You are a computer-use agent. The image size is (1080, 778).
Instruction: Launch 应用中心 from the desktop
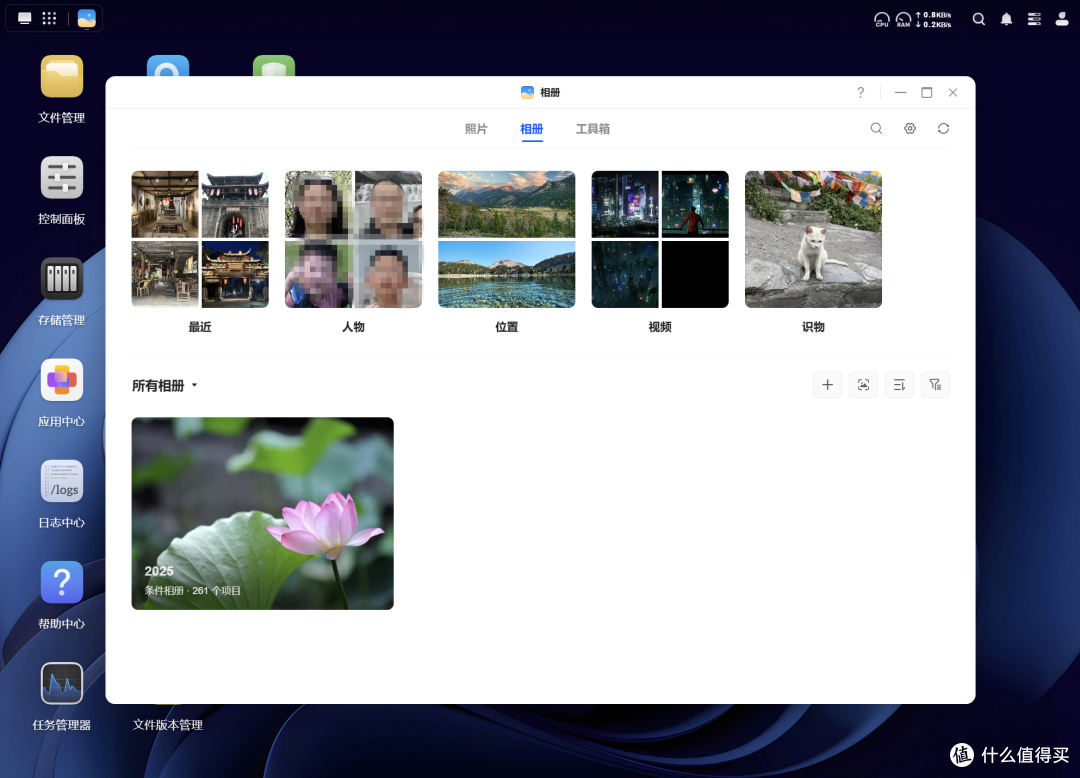pos(61,380)
